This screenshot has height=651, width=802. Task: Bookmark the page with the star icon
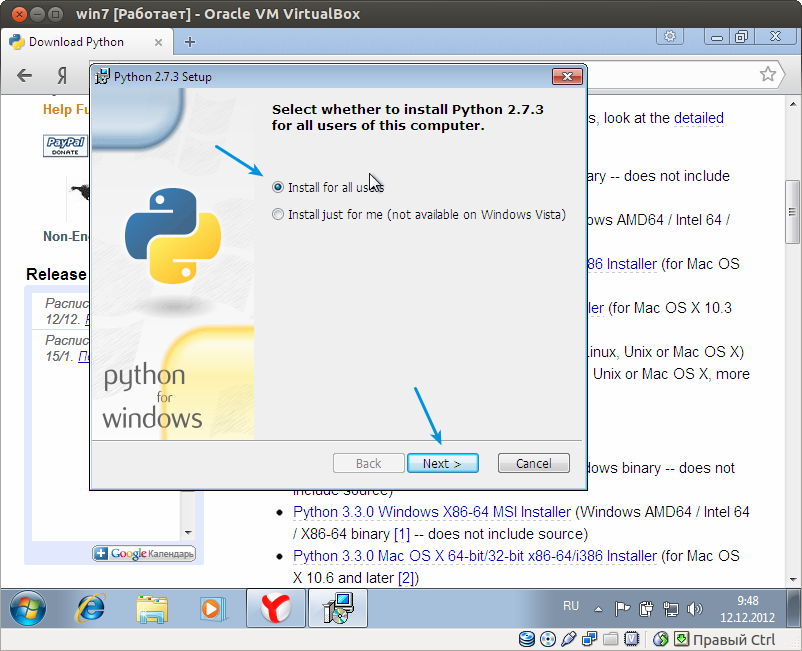pyautogui.click(x=768, y=75)
